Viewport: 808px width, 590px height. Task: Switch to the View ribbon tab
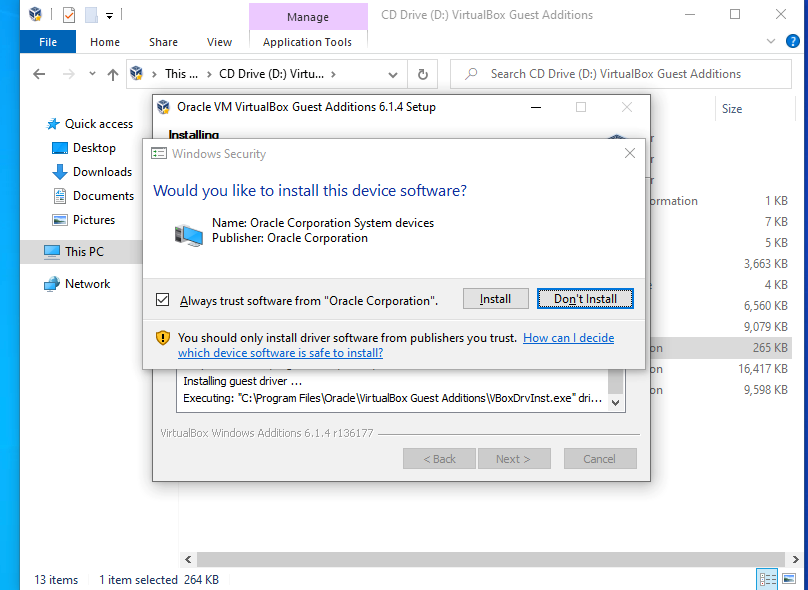pos(219,42)
